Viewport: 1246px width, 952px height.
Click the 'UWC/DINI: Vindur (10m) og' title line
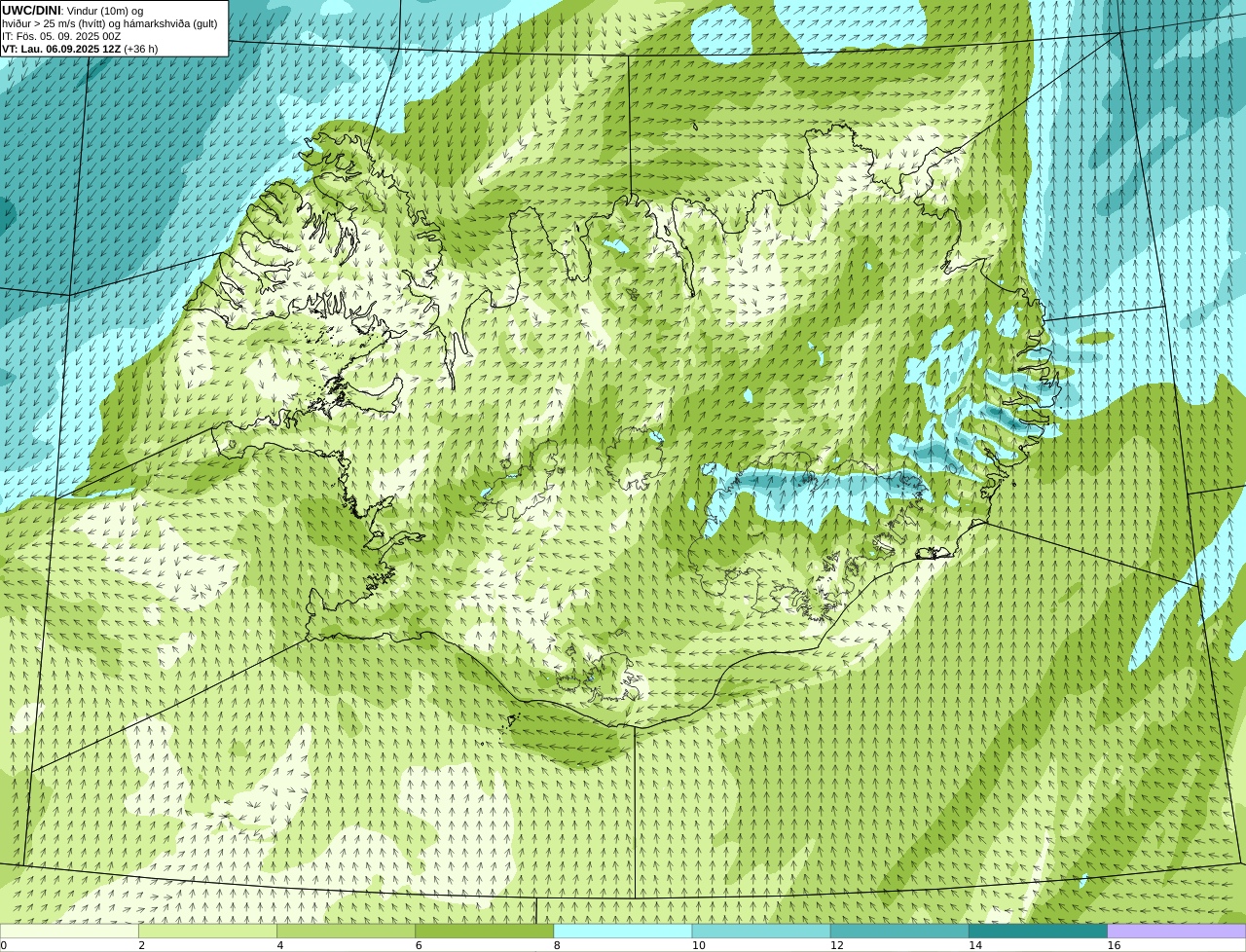point(72,11)
